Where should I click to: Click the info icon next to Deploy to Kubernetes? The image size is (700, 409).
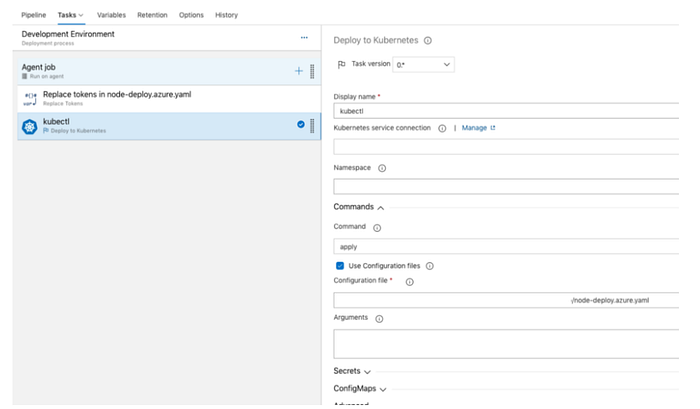click(x=428, y=41)
